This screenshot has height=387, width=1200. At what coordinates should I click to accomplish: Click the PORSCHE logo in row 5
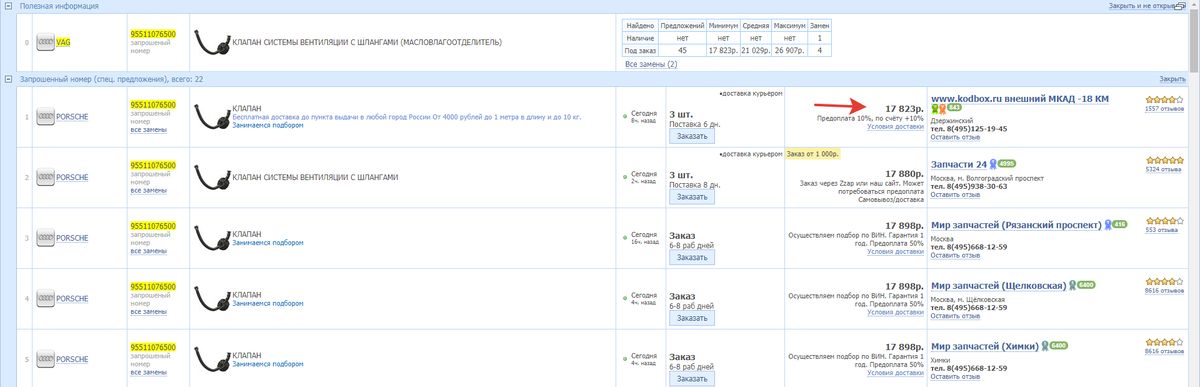coord(45,358)
